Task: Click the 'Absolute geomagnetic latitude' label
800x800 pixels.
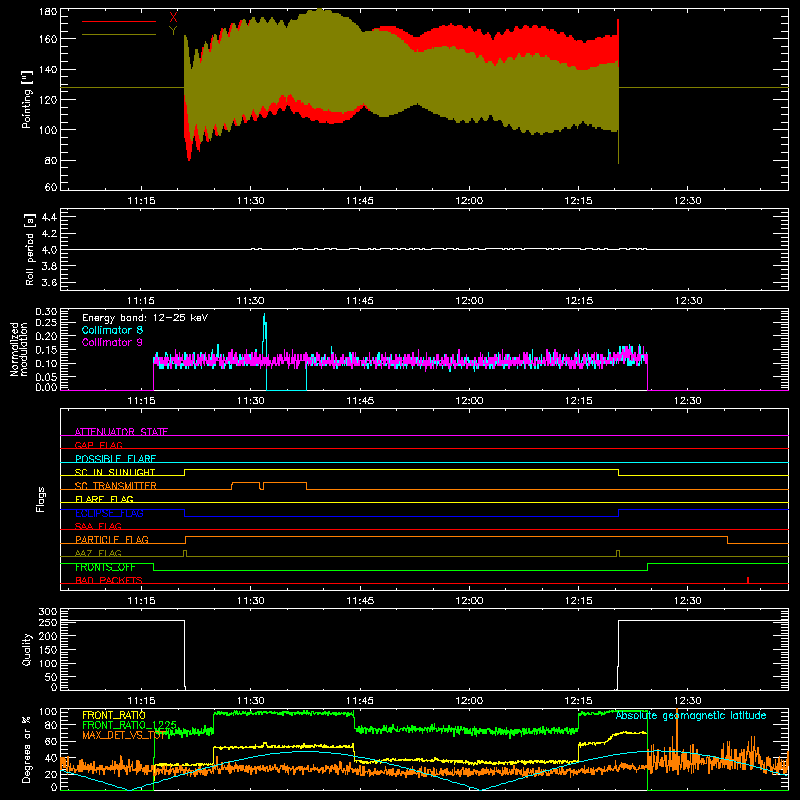Action: (x=691, y=715)
